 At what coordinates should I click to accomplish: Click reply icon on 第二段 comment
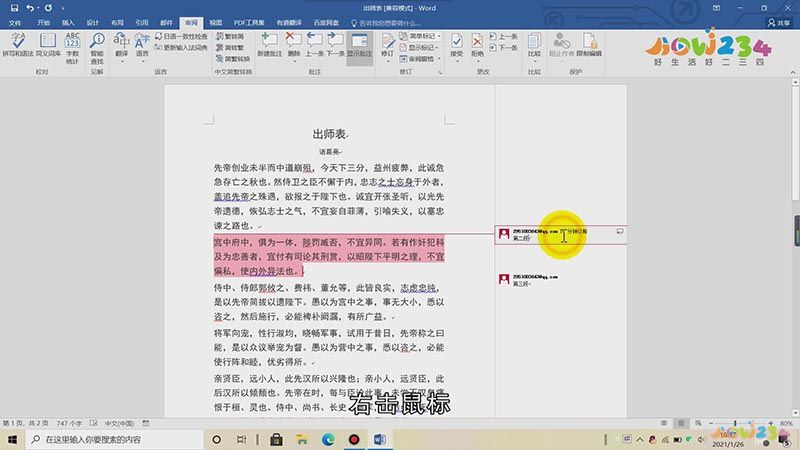coord(620,231)
